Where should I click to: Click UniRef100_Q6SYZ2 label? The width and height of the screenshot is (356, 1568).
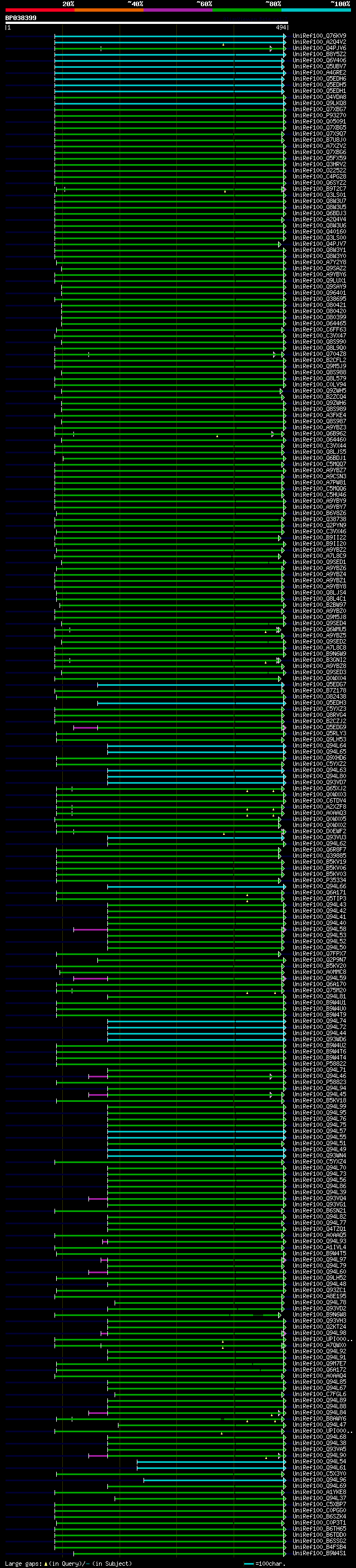coord(319,182)
